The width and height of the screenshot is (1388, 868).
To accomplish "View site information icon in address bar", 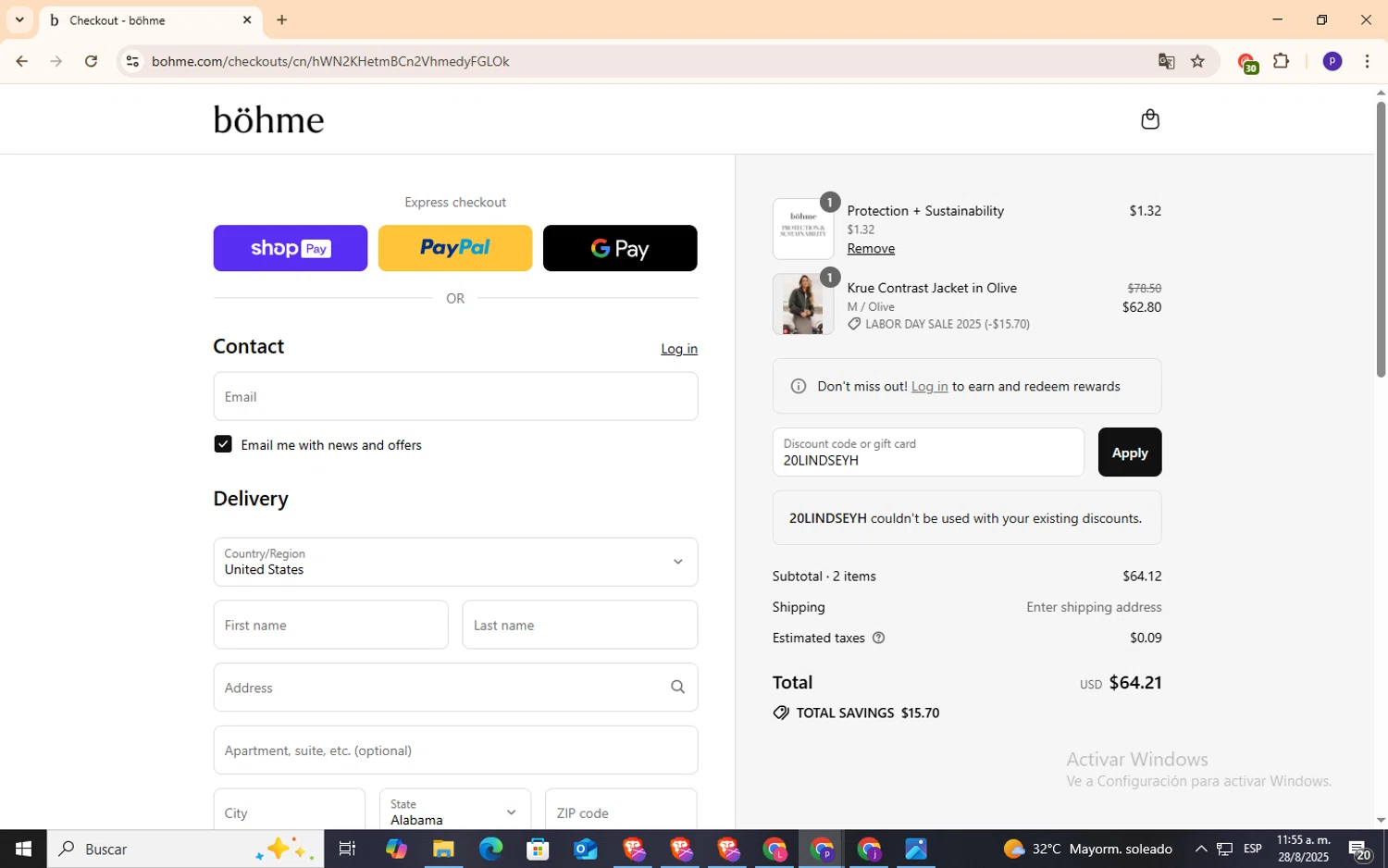I will (132, 61).
